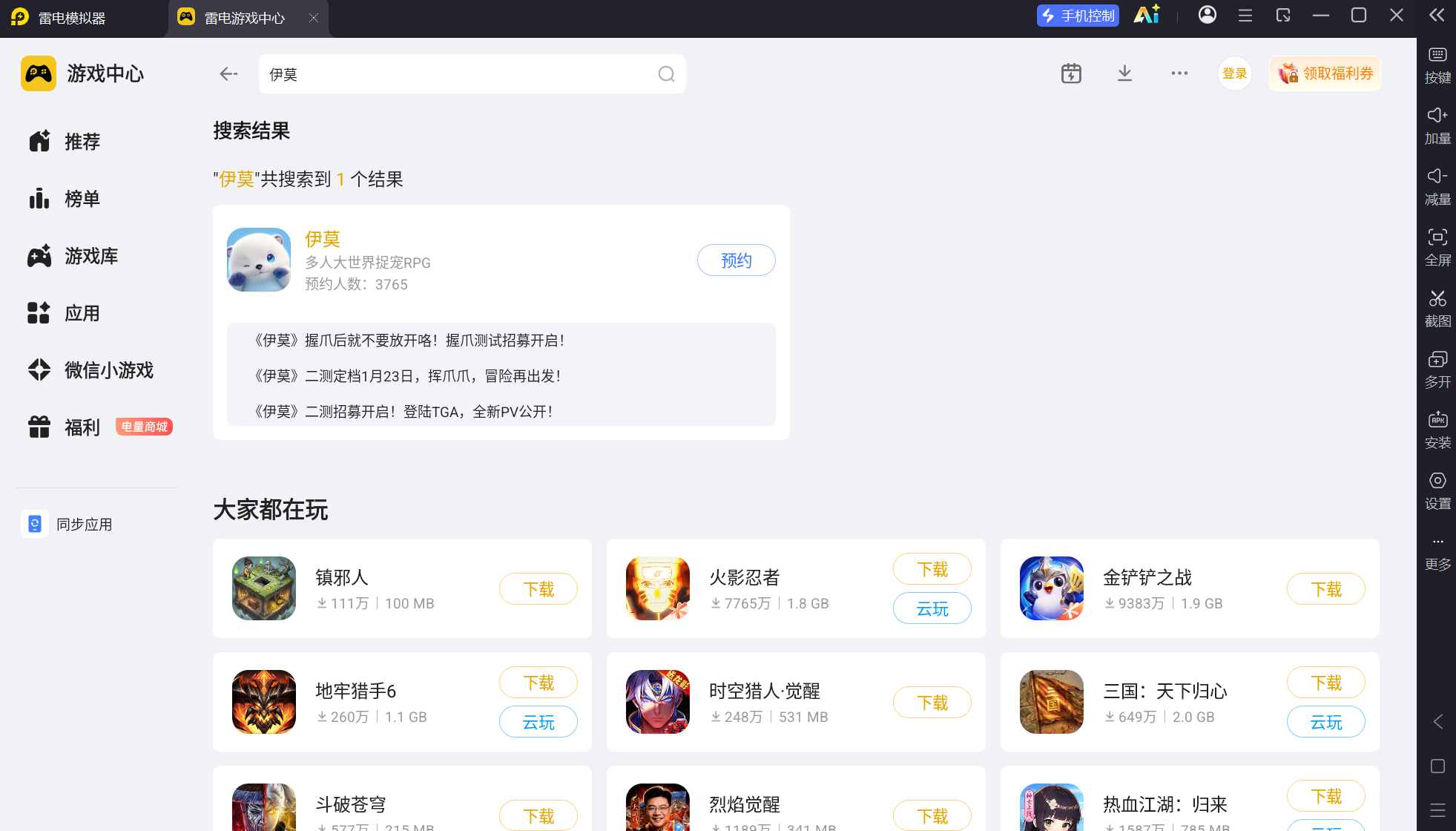The width and height of the screenshot is (1456, 831).
Task: Click 领取福利券 coupon button
Action: [1325, 73]
